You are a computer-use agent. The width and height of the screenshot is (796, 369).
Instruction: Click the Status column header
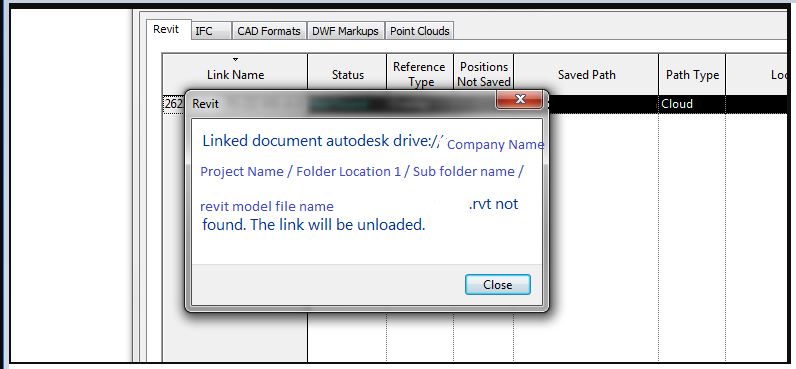(x=347, y=75)
